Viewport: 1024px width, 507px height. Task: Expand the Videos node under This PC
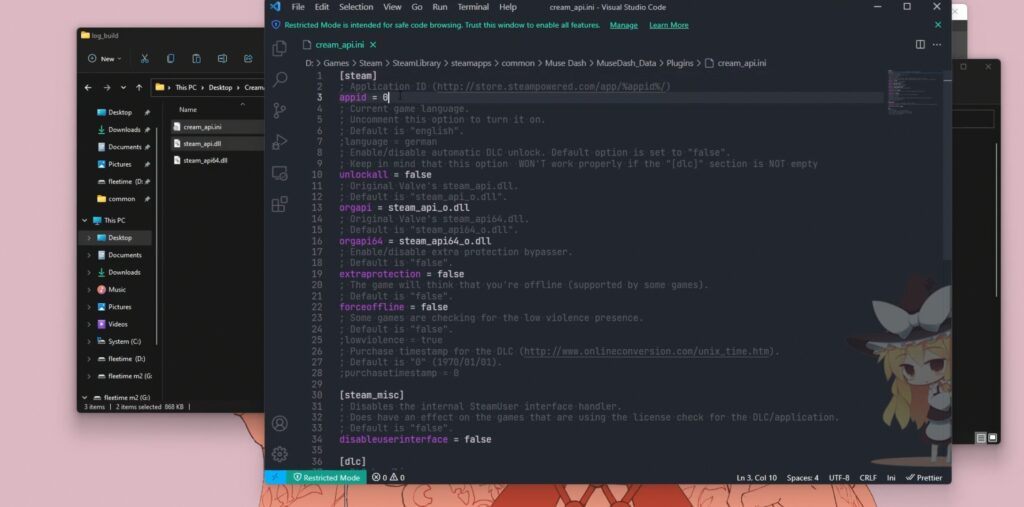click(x=89, y=324)
